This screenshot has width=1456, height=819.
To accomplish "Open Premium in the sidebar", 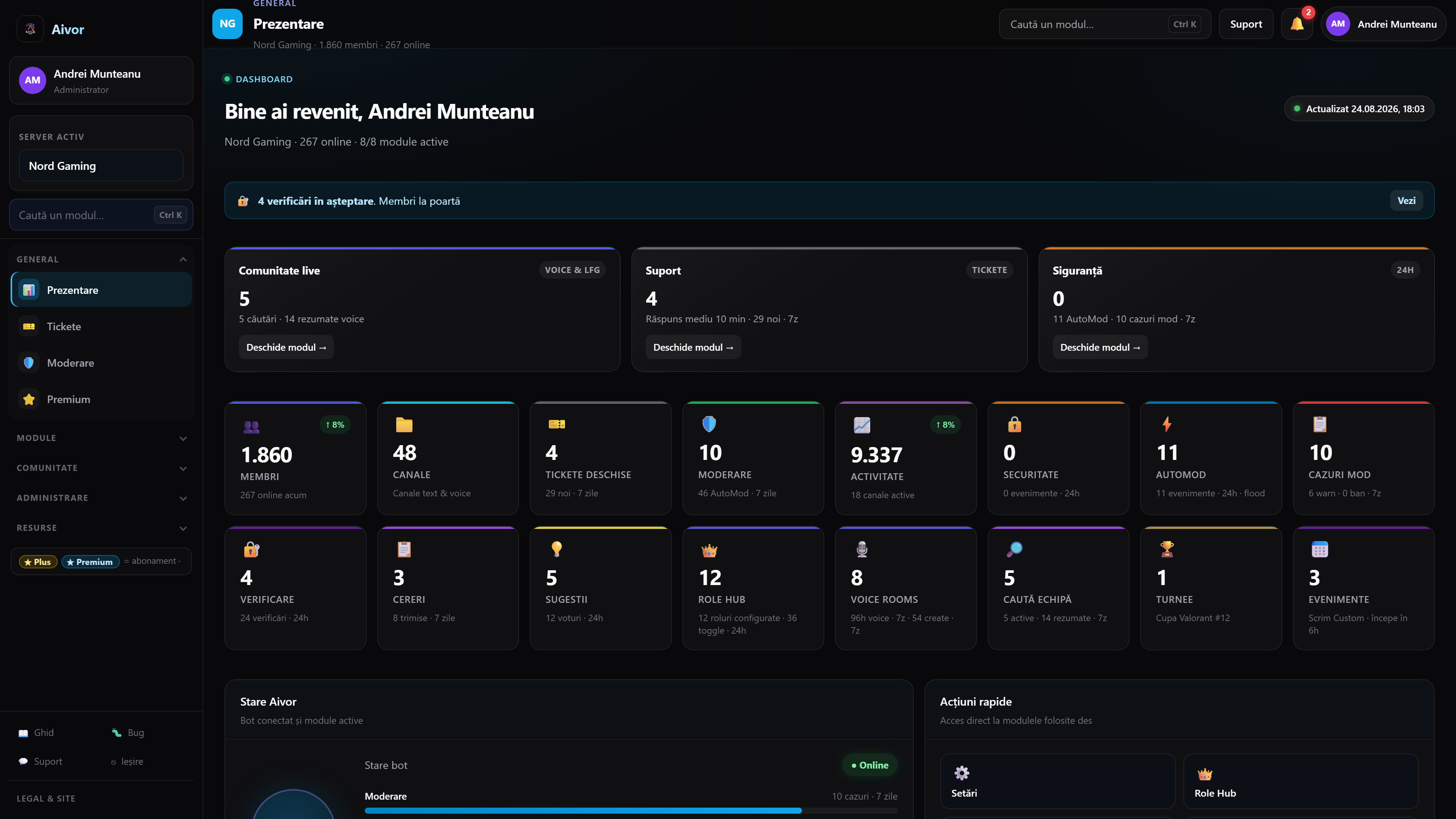I will [x=101, y=399].
